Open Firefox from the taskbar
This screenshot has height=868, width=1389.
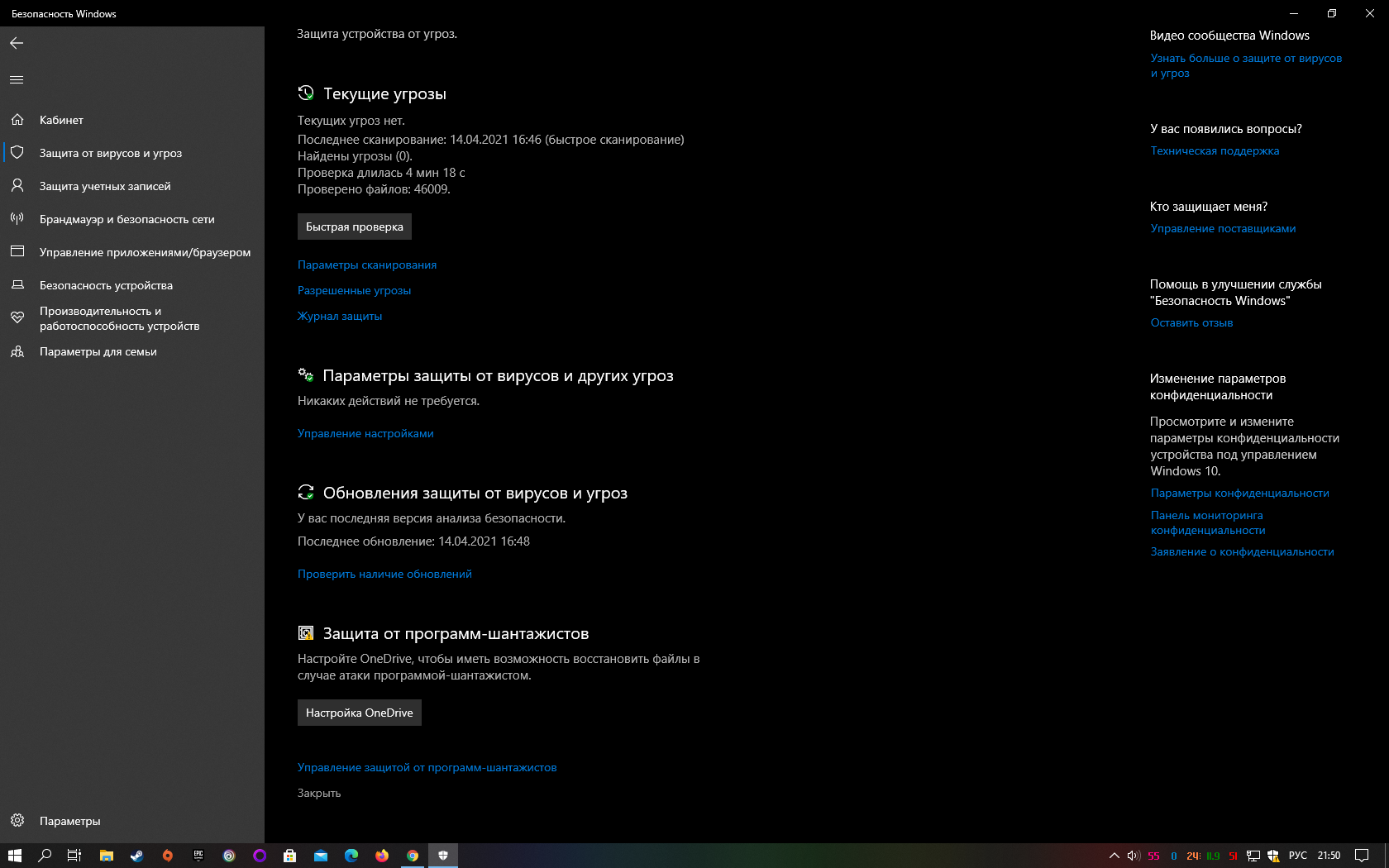click(x=382, y=856)
